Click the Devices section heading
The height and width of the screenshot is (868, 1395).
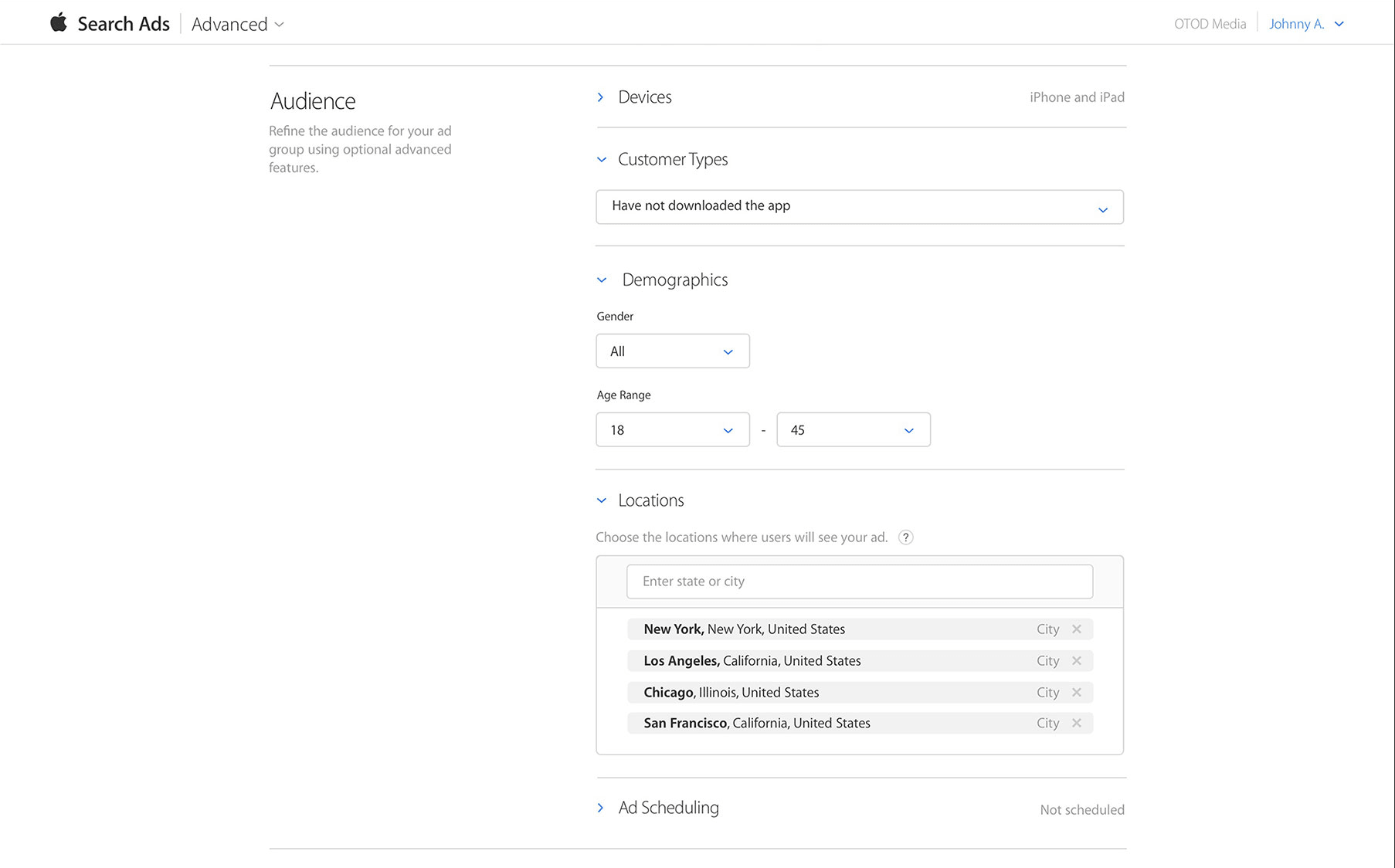(x=645, y=97)
